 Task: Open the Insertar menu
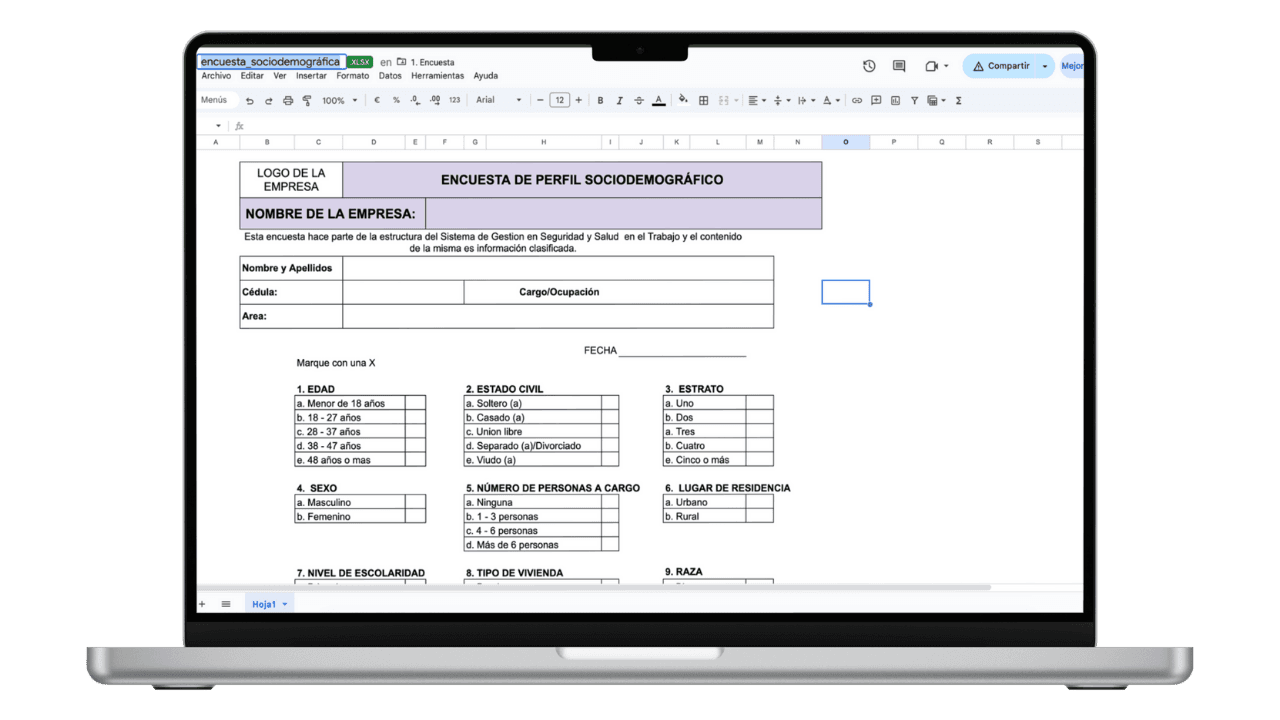click(x=311, y=75)
